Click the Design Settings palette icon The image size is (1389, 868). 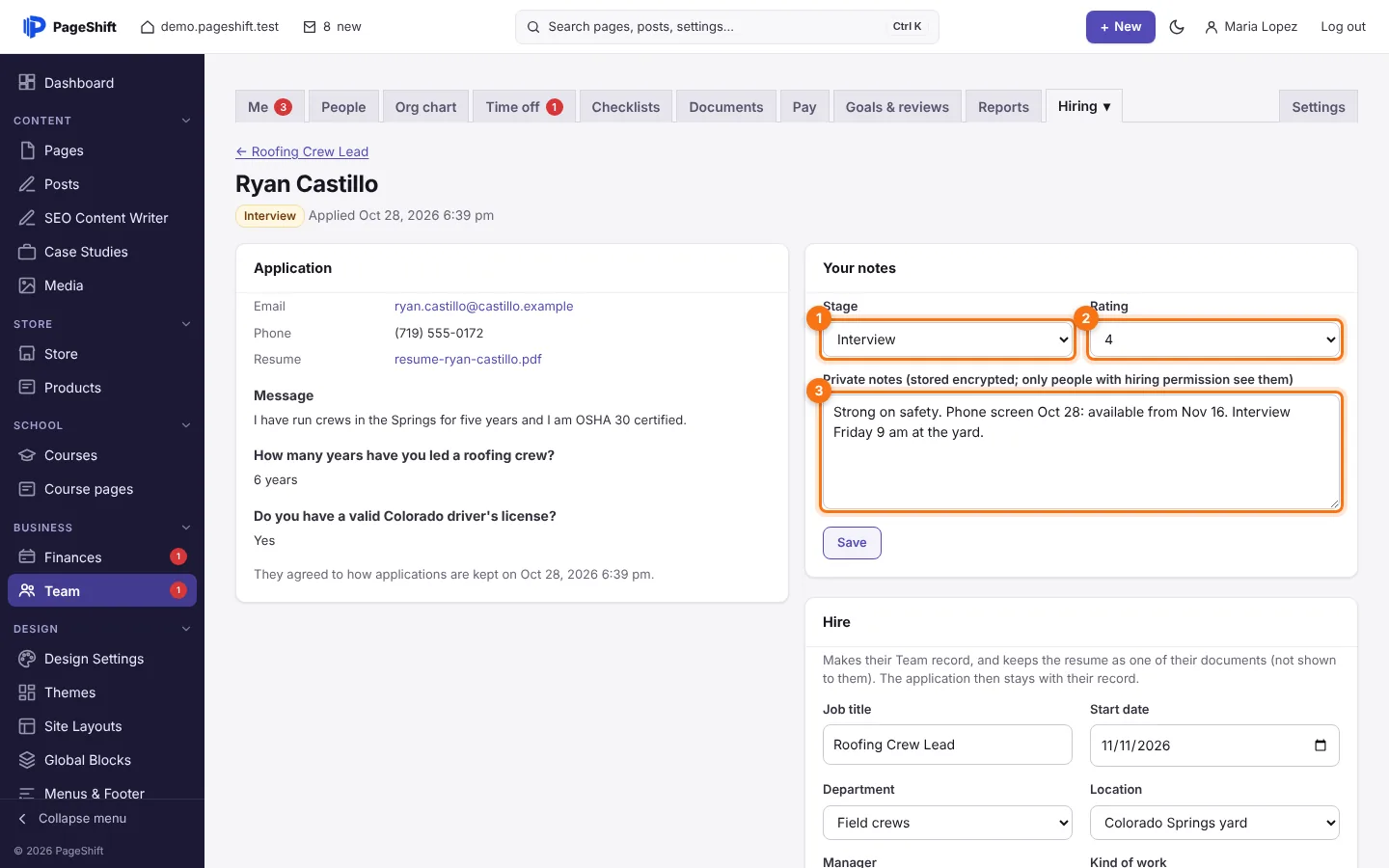pos(27,659)
